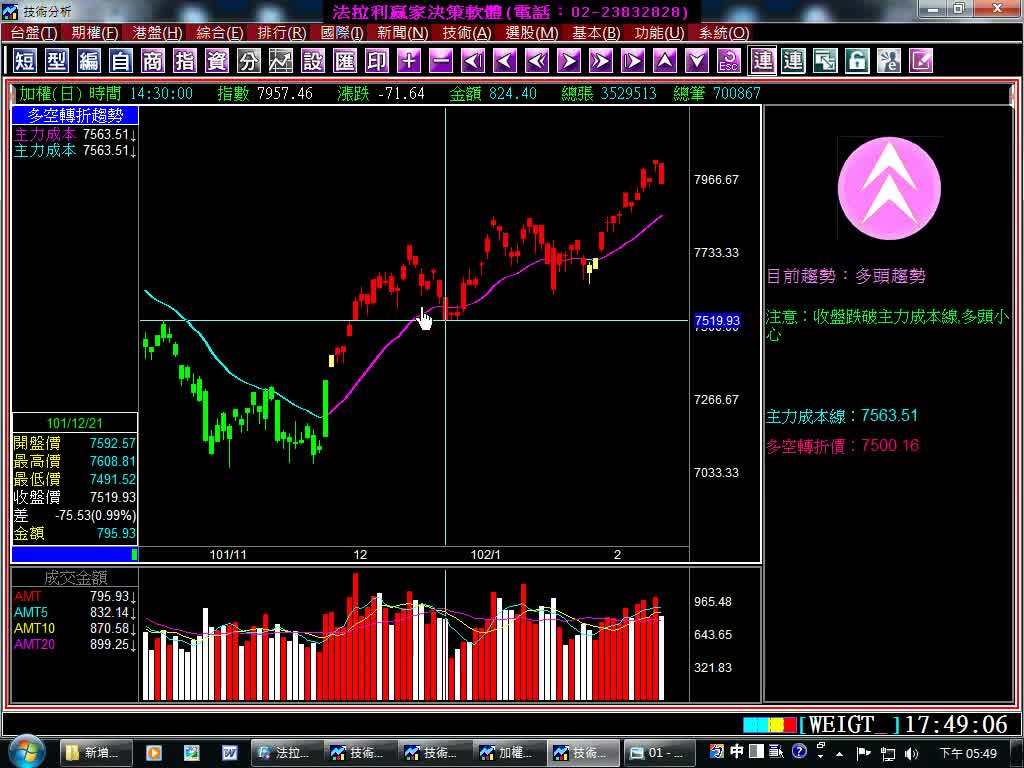The image size is (1024, 768).
Task: Click the 型 toolbar icon
Action: point(57,61)
